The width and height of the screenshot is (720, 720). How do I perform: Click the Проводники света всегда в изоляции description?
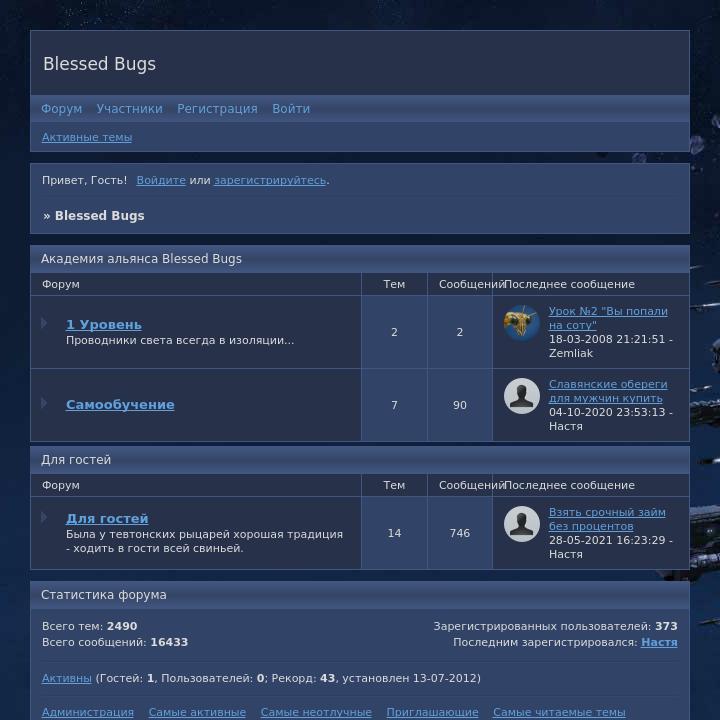point(180,340)
